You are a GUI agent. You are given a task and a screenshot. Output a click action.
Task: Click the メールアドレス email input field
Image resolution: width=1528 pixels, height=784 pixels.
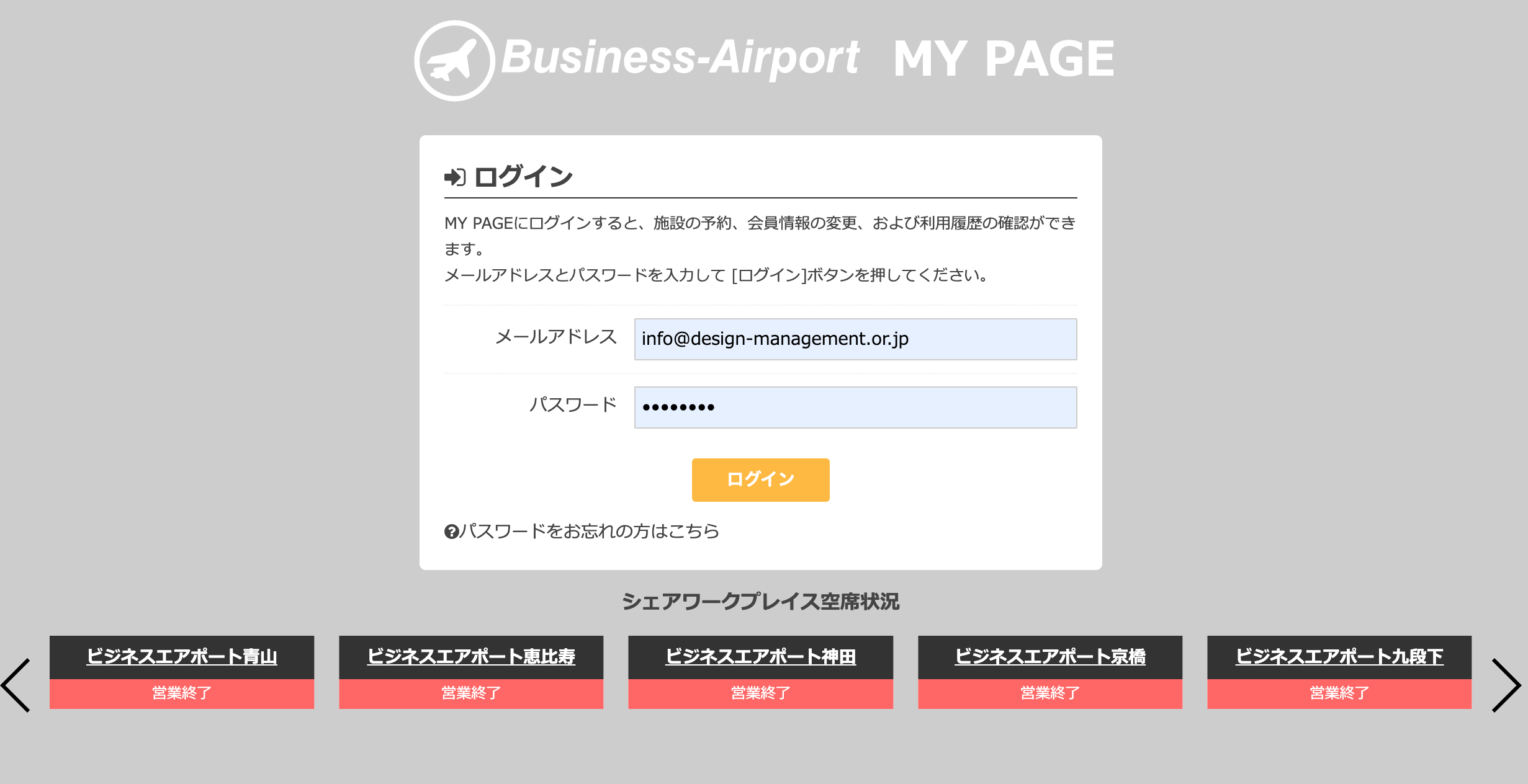pyautogui.click(x=855, y=339)
